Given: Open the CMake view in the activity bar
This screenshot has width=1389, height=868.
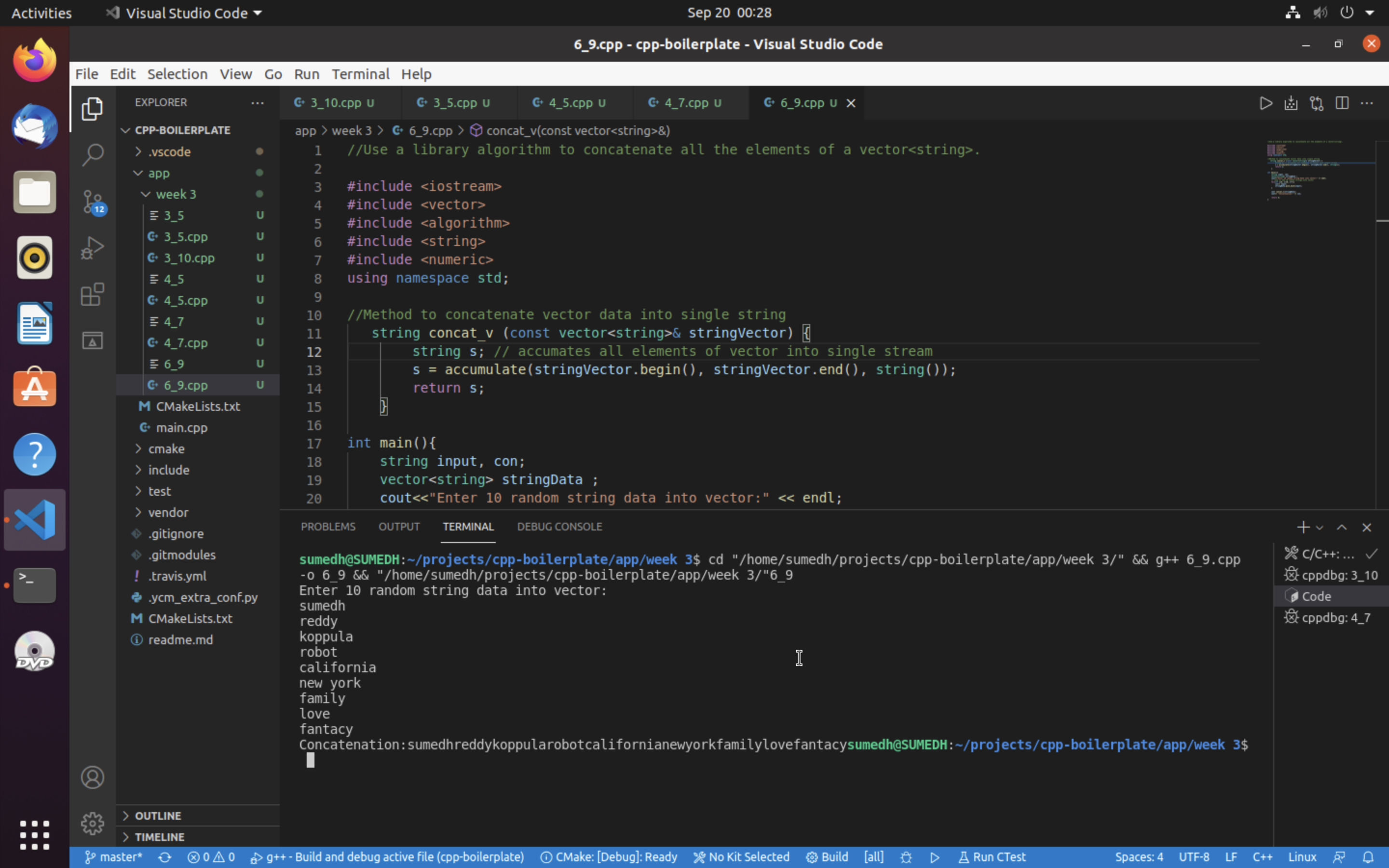Looking at the screenshot, I should 93,340.
